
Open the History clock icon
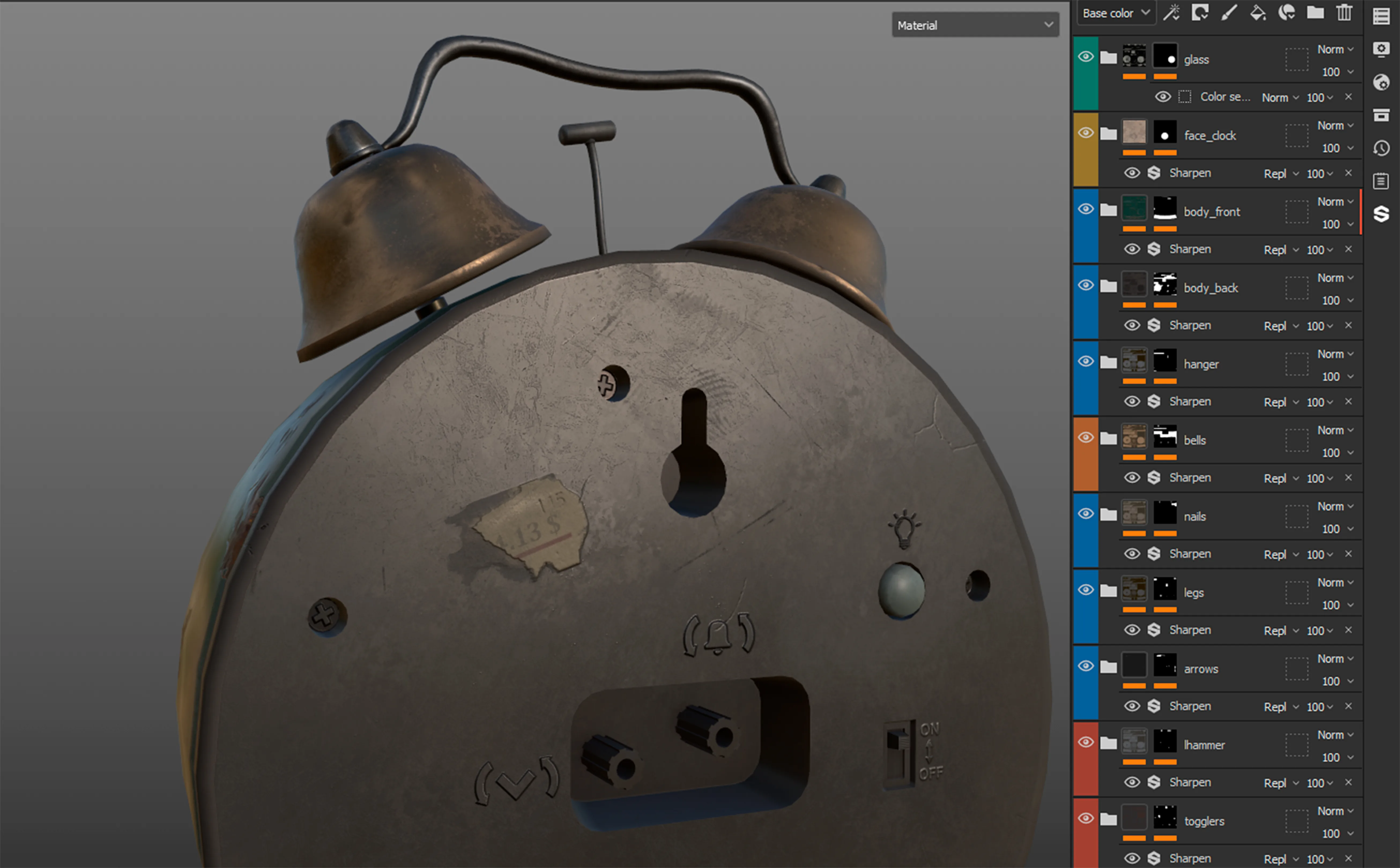pos(1381,148)
